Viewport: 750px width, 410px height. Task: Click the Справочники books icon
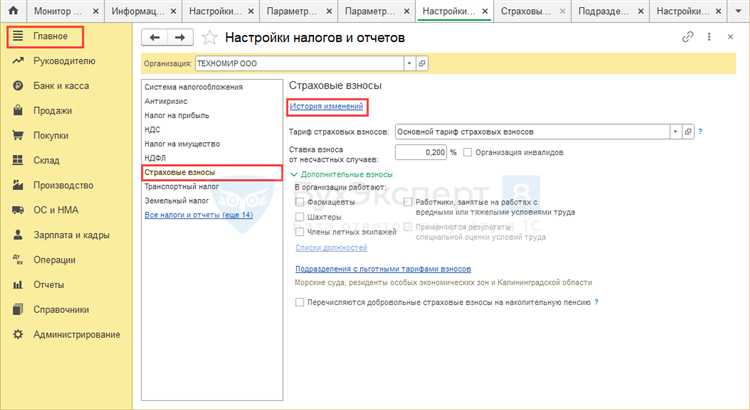pos(18,309)
